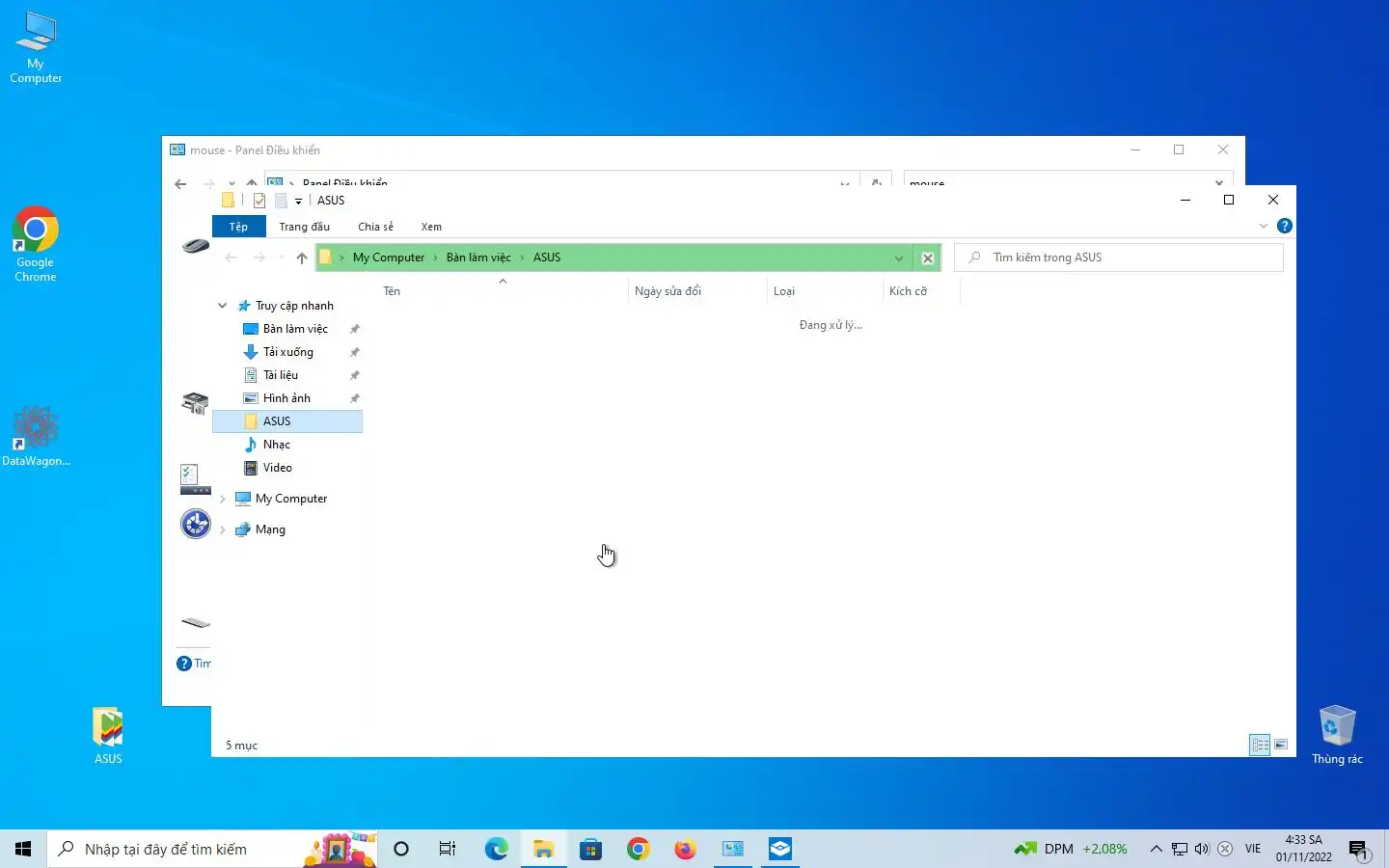
Task: Click Bàn làm việc in the address path
Action: [478, 258]
